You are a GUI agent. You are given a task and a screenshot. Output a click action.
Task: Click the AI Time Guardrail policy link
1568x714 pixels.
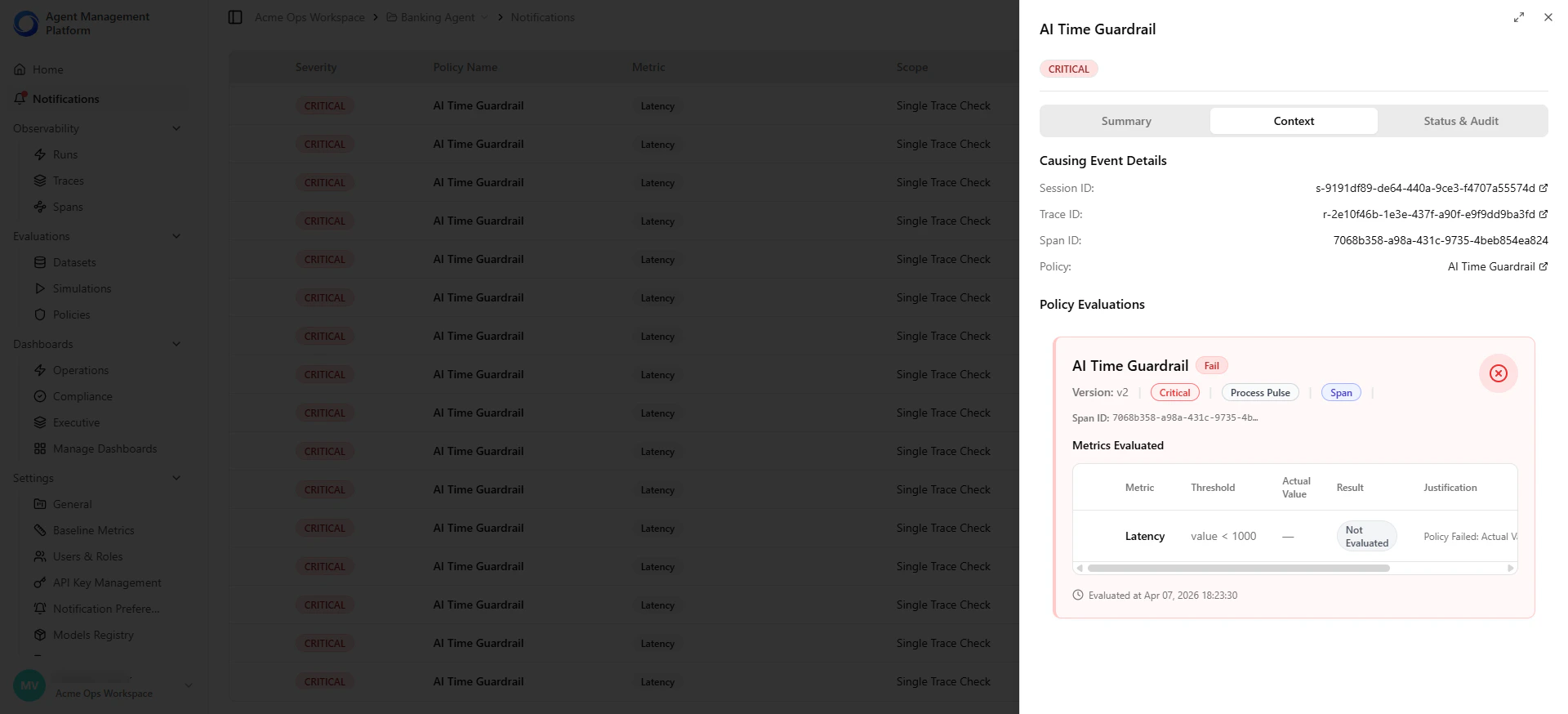click(1491, 266)
